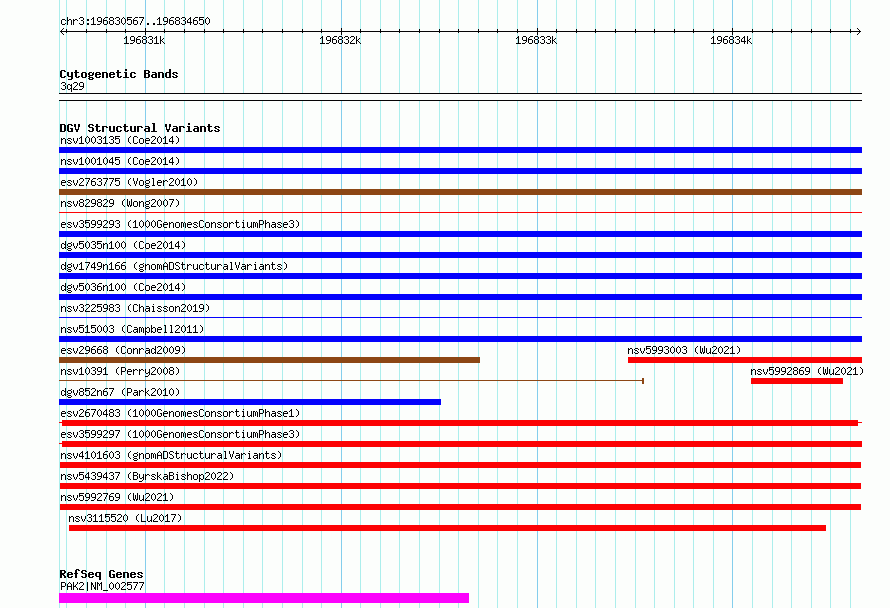Click the 196834k ruler tick label

[x=731, y=40]
